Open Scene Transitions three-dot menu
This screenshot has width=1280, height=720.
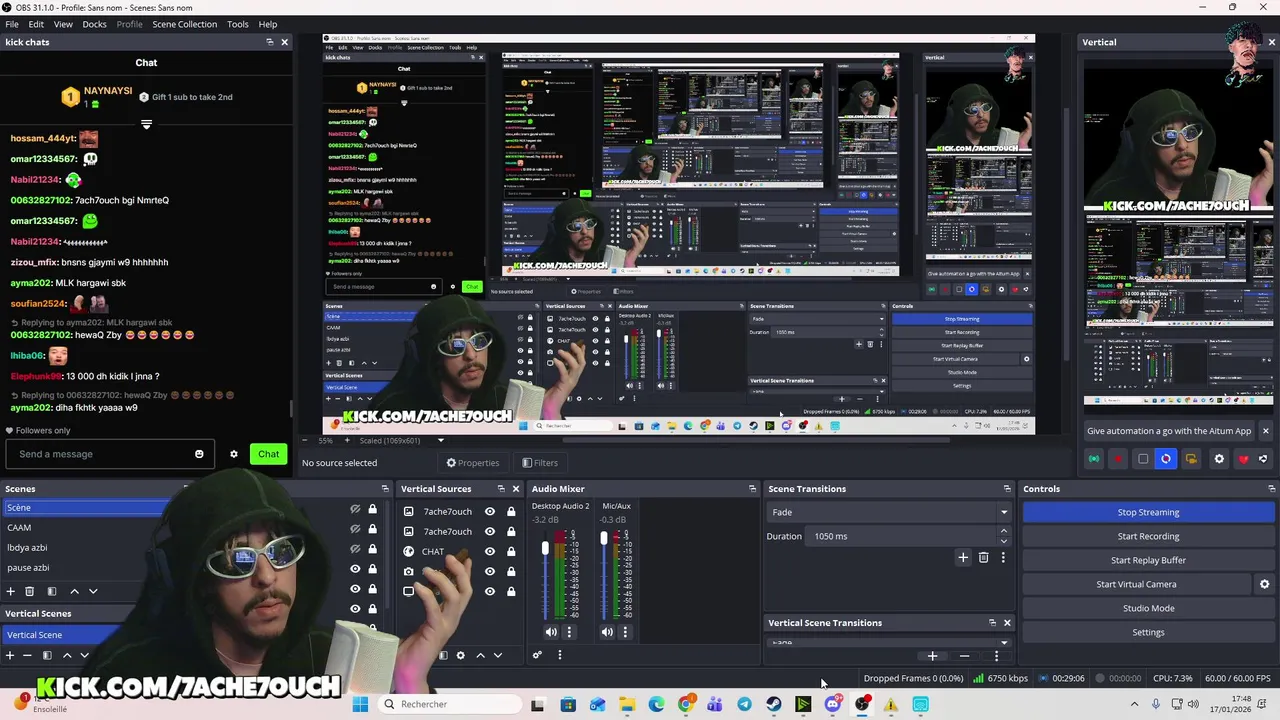point(1003,557)
